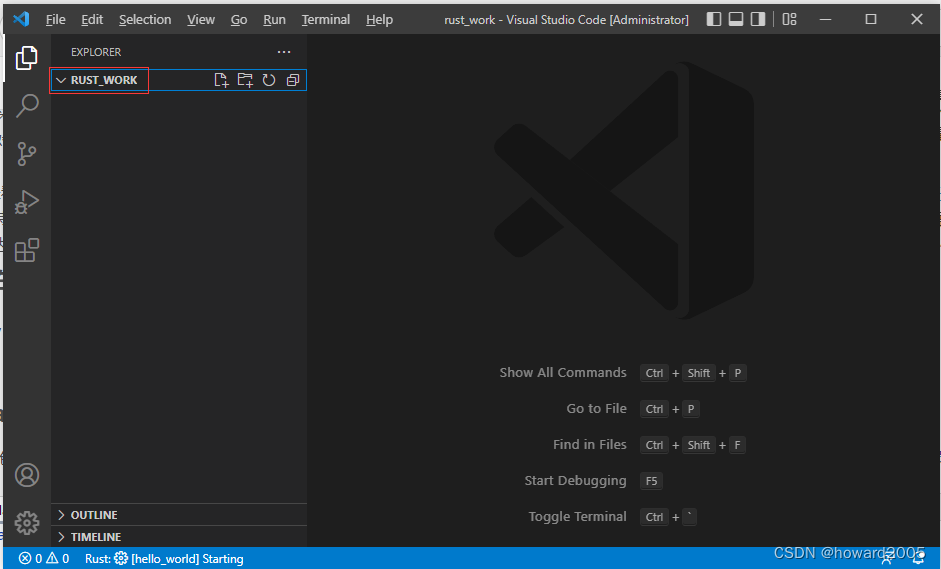Click the Toggle Terminal label

tap(577, 516)
